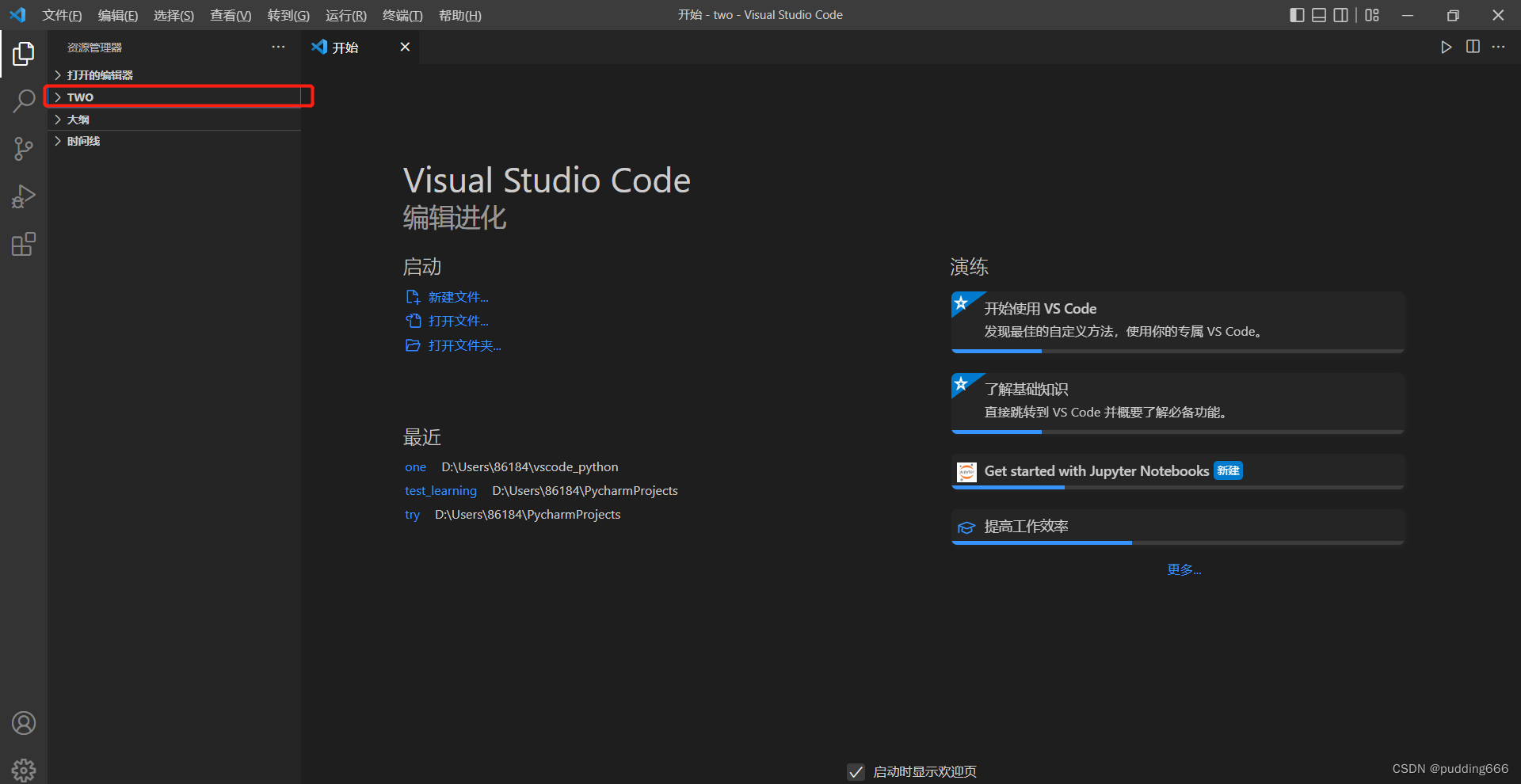The height and width of the screenshot is (784, 1521).
Task: Click the graduation cap icon on 提高工作效率
Action: coord(966,527)
